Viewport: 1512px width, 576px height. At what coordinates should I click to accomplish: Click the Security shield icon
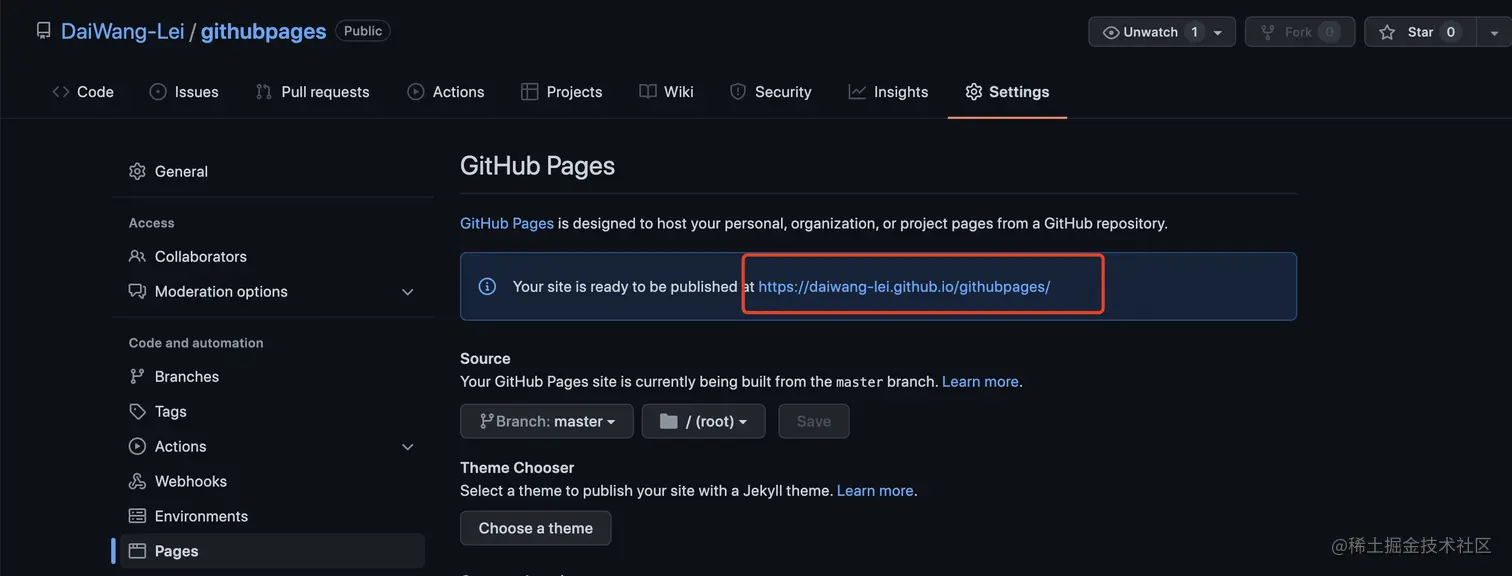coord(738,92)
